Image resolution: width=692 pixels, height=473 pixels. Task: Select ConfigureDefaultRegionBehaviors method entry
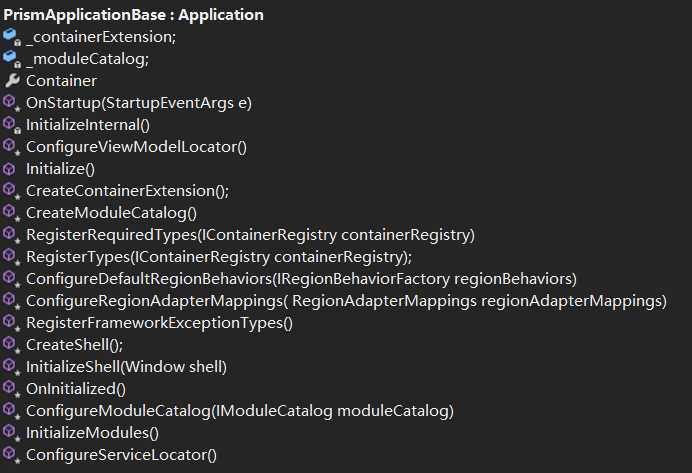[x=301, y=279]
